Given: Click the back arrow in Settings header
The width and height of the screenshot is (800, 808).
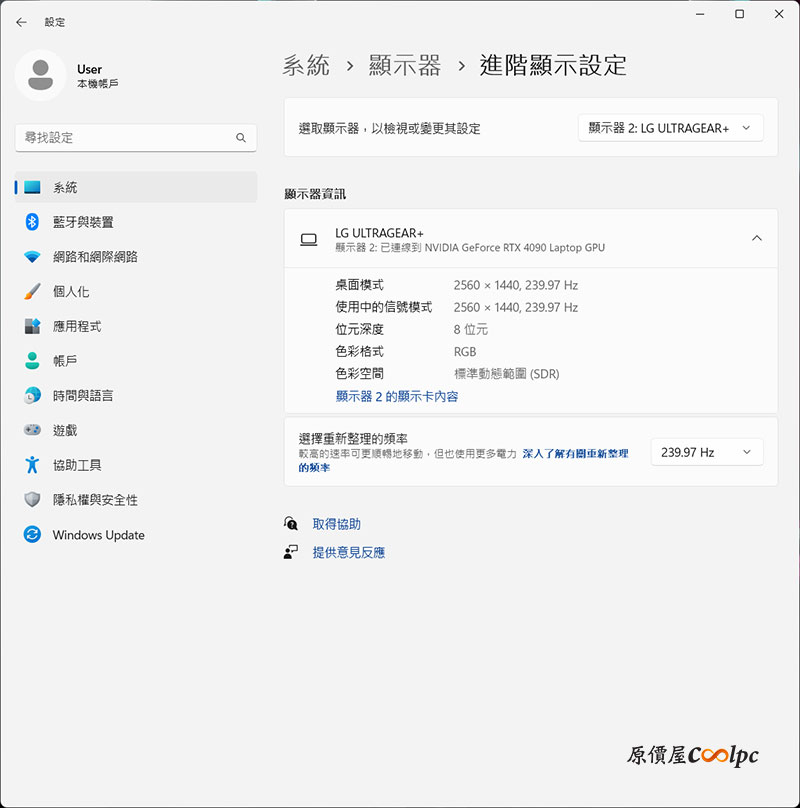Looking at the screenshot, I should 21,22.
